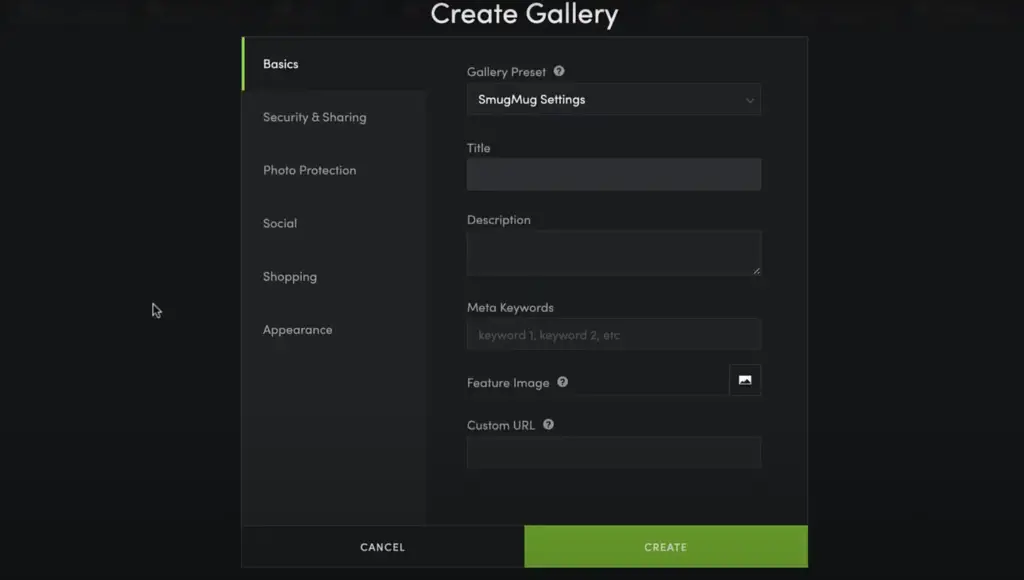The image size is (1024, 580).
Task: Click the Custom URL help icon
Action: coord(548,425)
